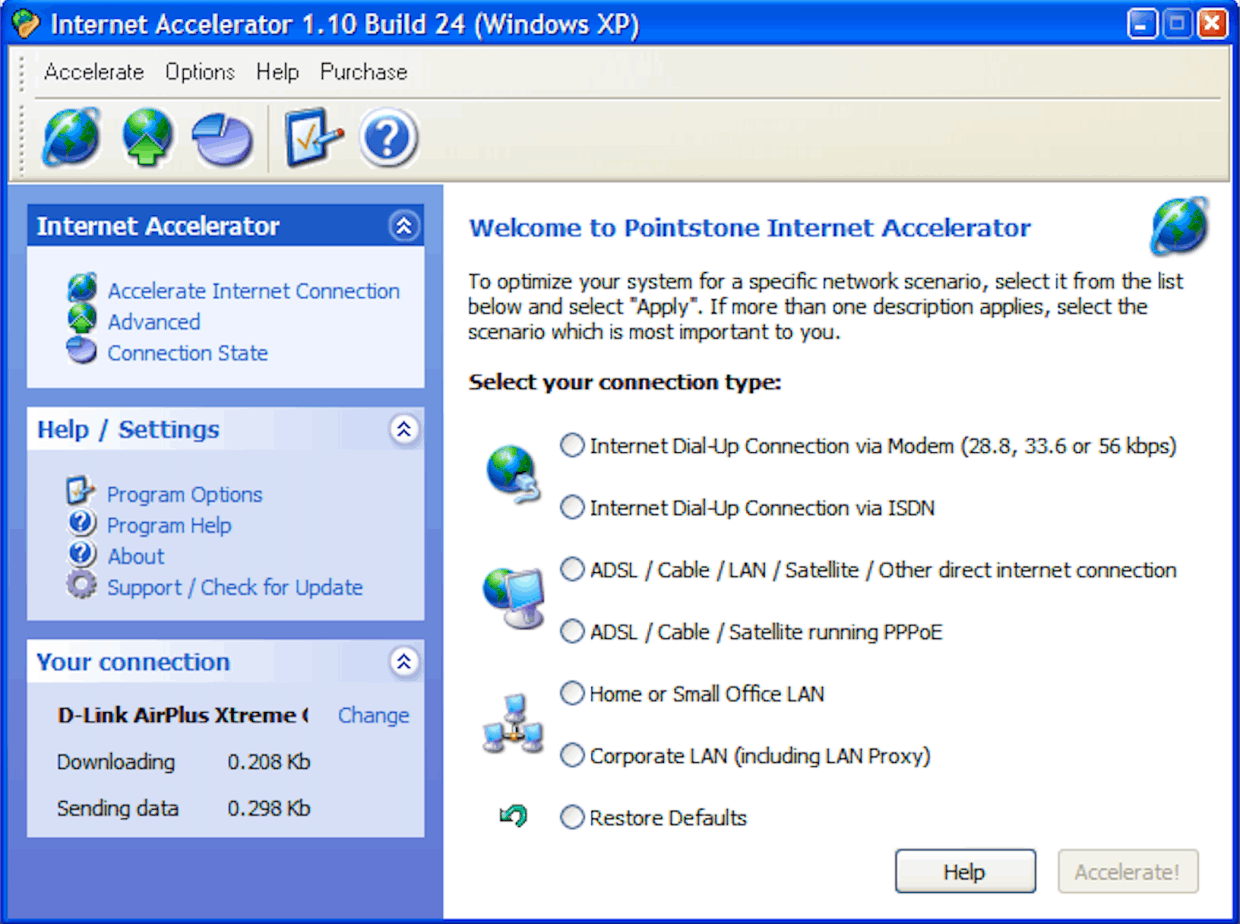The image size is (1240, 924).
Task: Open Connection State using the pie chart icon
Action: 82,352
